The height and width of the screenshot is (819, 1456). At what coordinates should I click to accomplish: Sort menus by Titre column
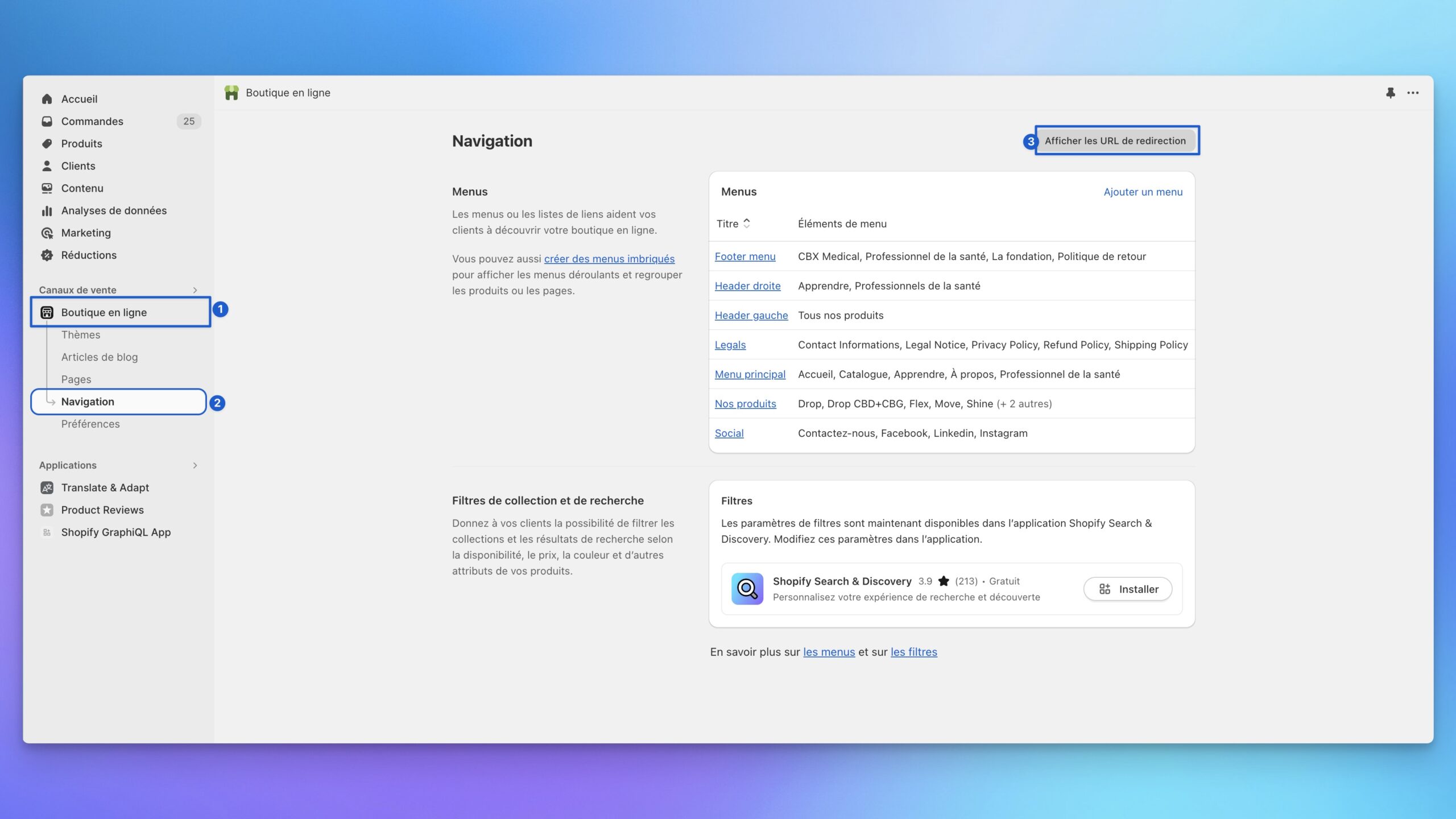pyautogui.click(x=733, y=224)
